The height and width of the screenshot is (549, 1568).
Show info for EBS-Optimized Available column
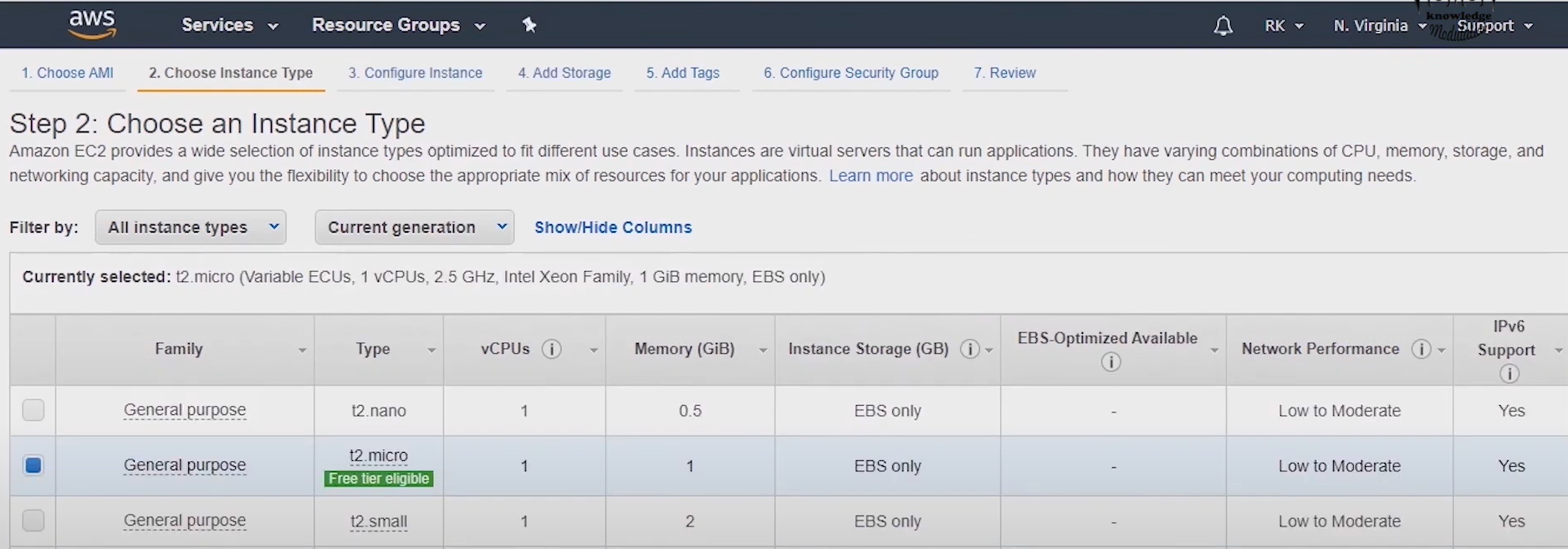[x=1111, y=362]
